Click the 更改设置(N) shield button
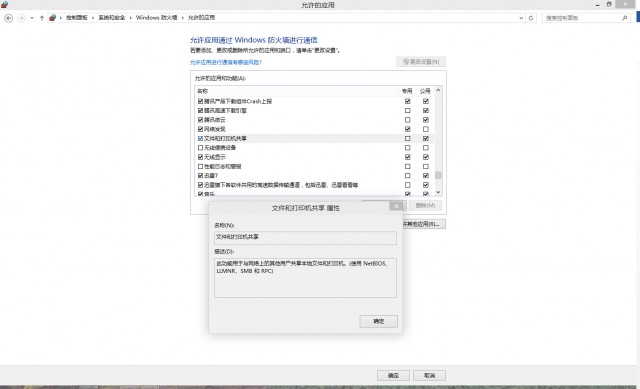Image resolution: width=640 pixels, height=389 pixels. click(421, 62)
